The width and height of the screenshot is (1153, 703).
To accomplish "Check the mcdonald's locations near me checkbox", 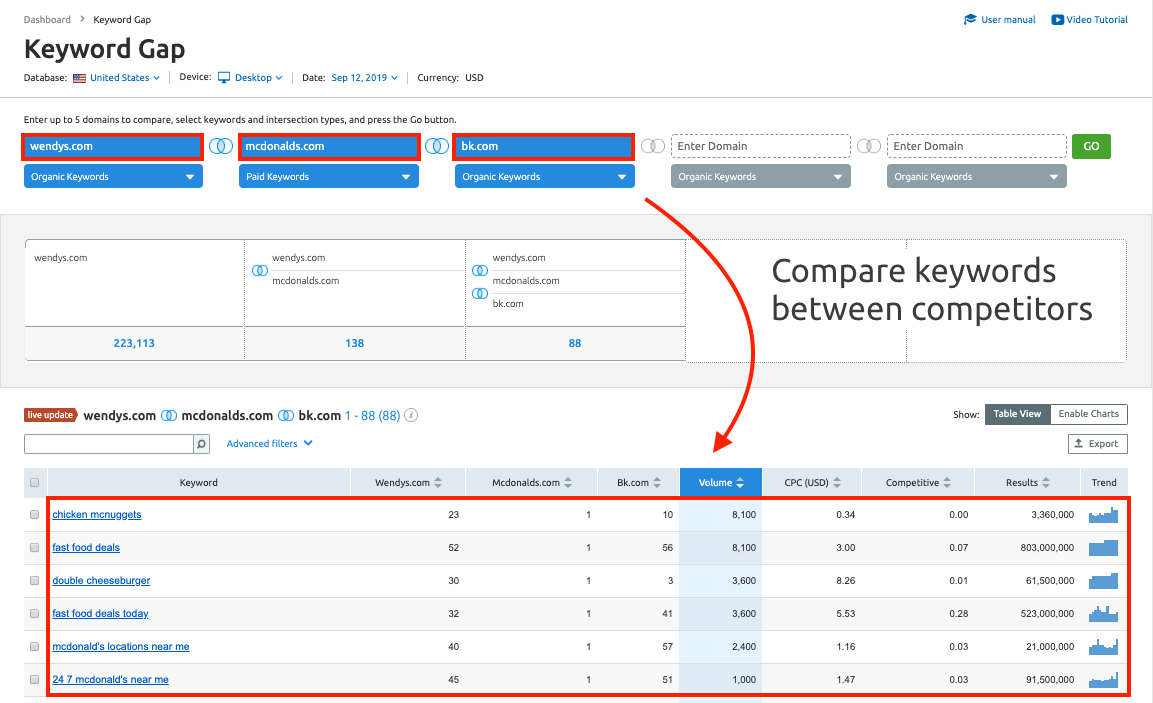I will [35, 647].
